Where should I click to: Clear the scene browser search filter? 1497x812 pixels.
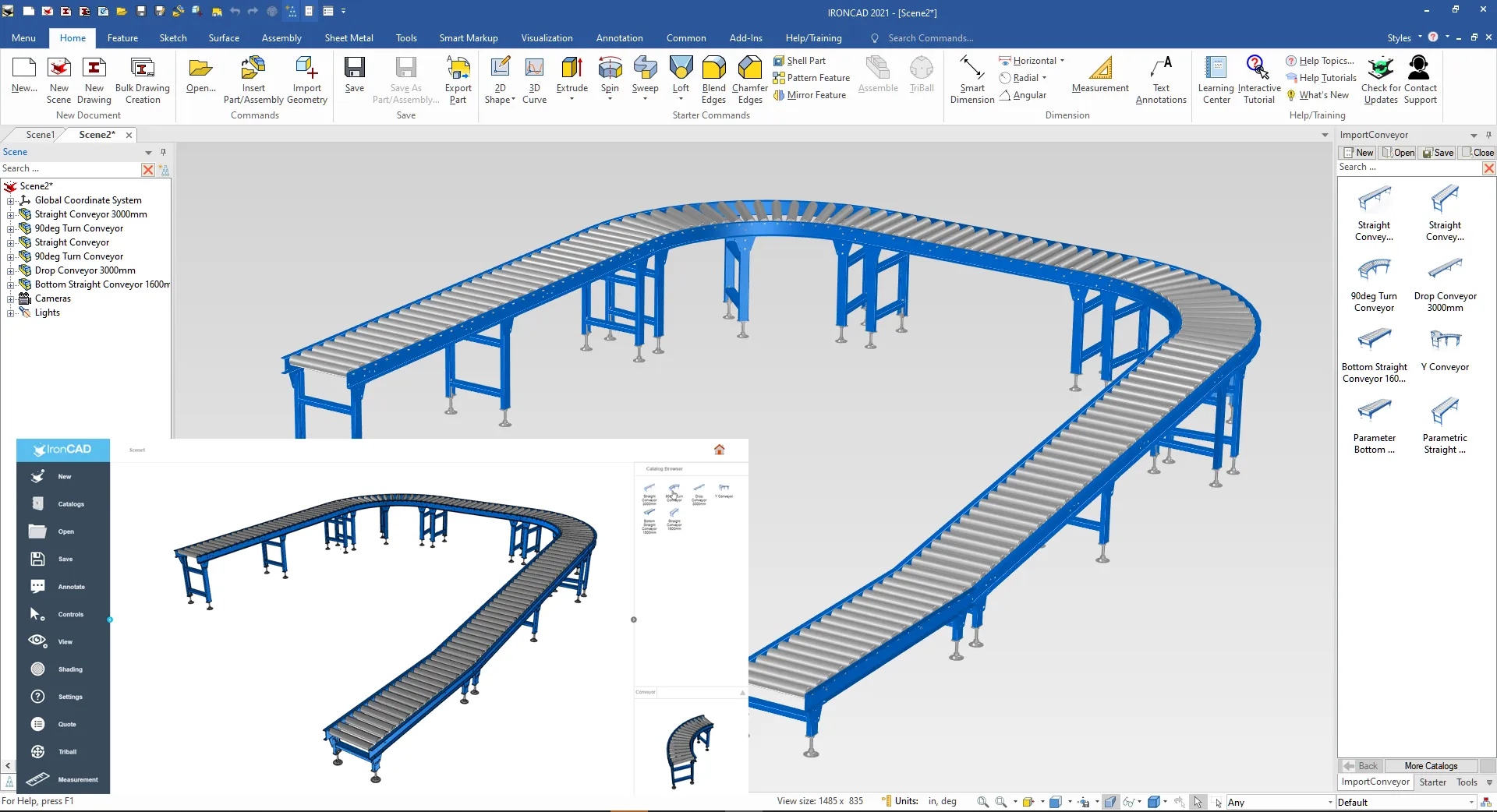(148, 169)
